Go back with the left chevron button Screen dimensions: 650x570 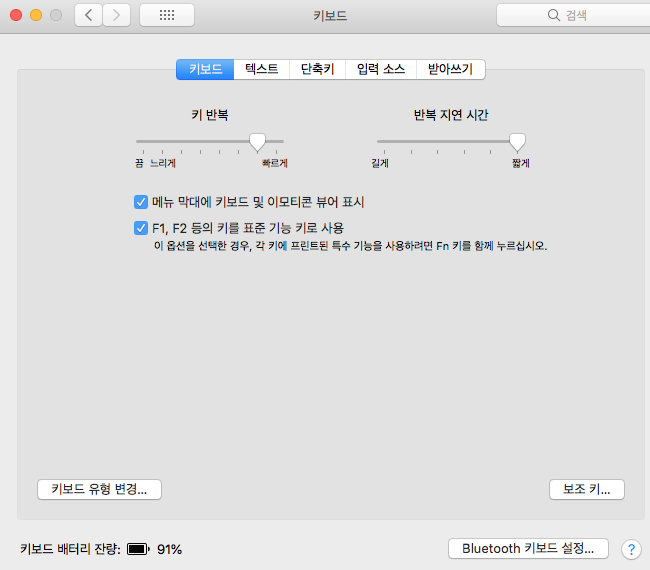[88, 15]
